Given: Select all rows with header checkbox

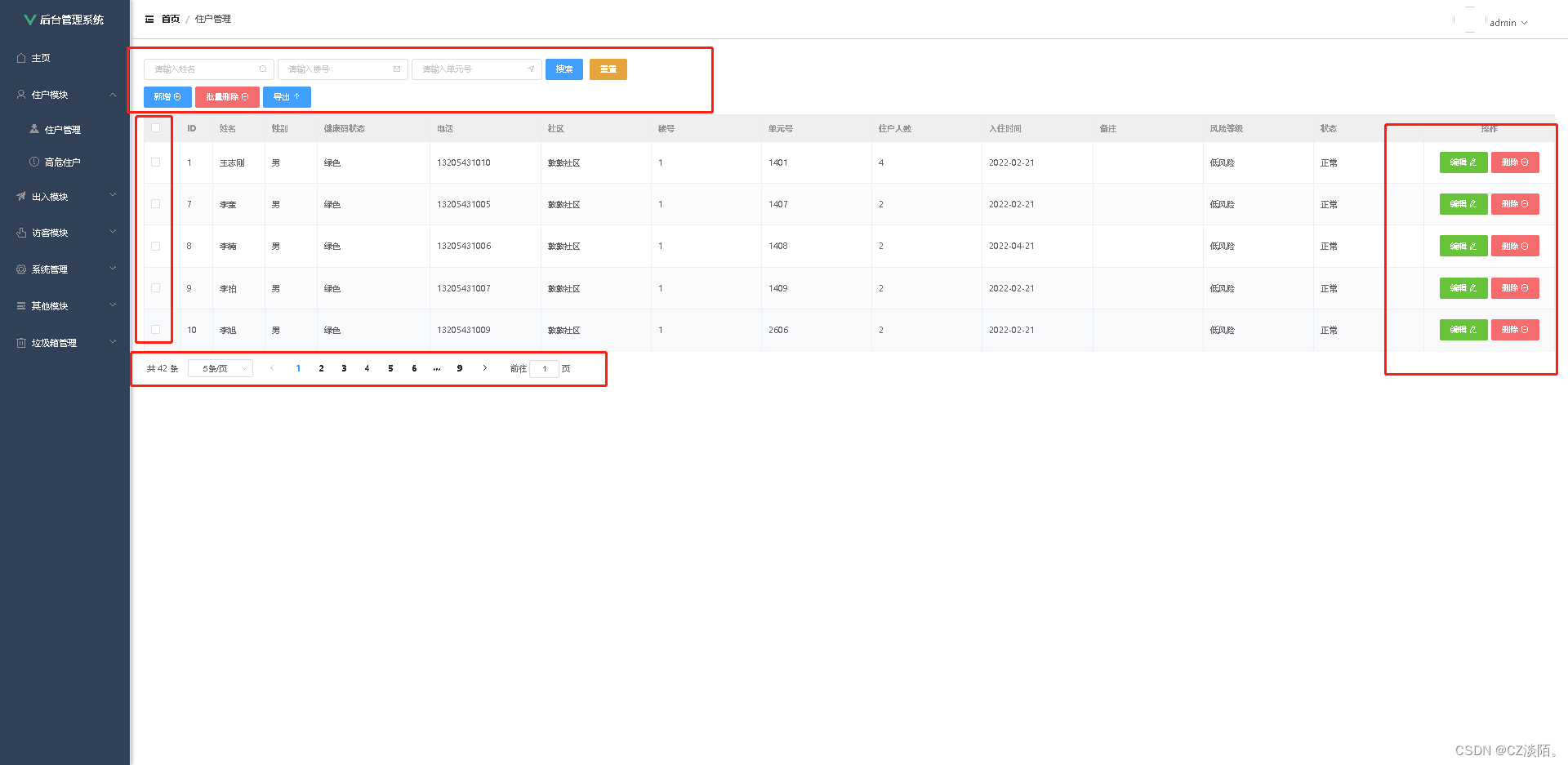Looking at the screenshot, I should coord(155,128).
